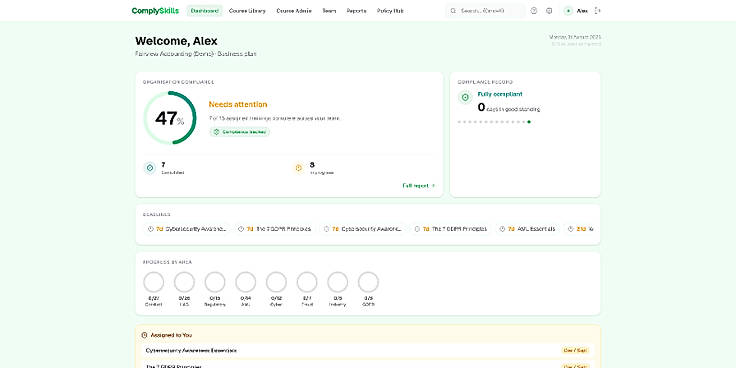Click the 47% compliance progress ring
This screenshot has height=368, width=736.
pyautogui.click(x=170, y=118)
